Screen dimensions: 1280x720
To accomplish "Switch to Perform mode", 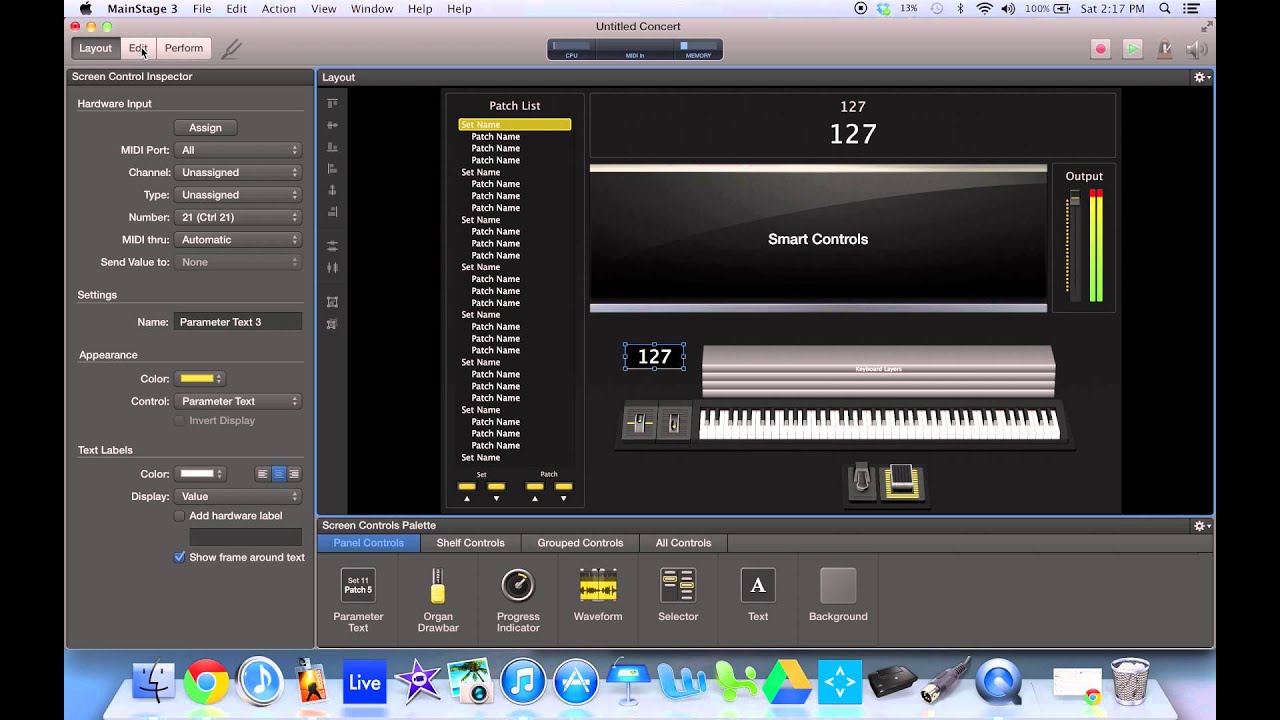I will point(184,48).
